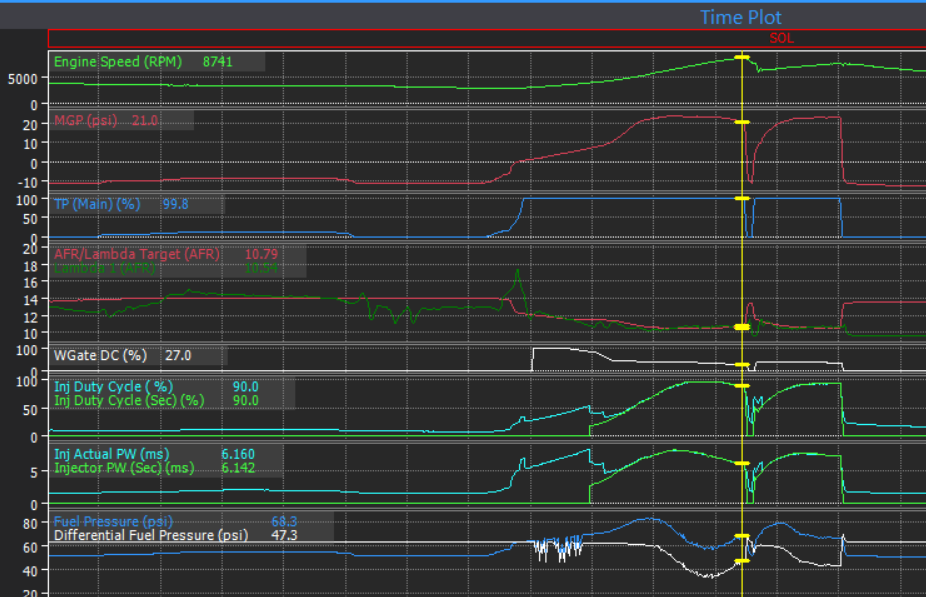The width and height of the screenshot is (926, 597).
Task: Click the Injector PW (Sec) value 6.142
Action: [x=238, y=468]
